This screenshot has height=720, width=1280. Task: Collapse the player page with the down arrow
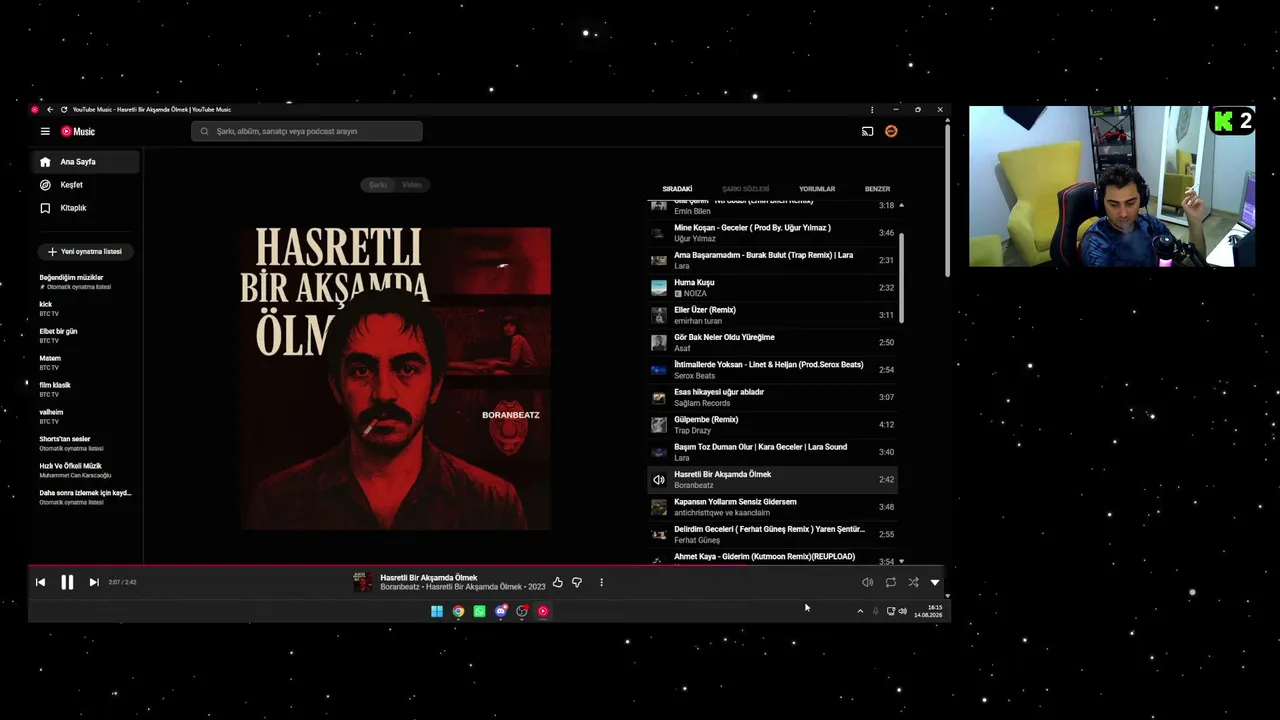(935, 582)
